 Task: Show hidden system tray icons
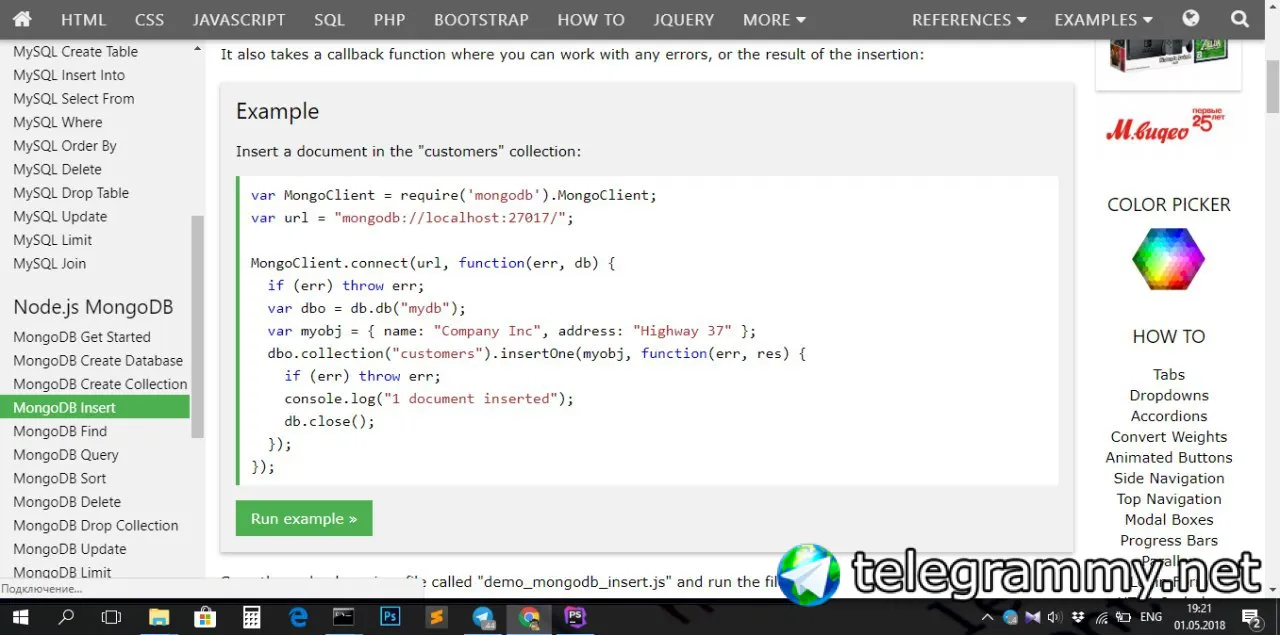point(989,618)
